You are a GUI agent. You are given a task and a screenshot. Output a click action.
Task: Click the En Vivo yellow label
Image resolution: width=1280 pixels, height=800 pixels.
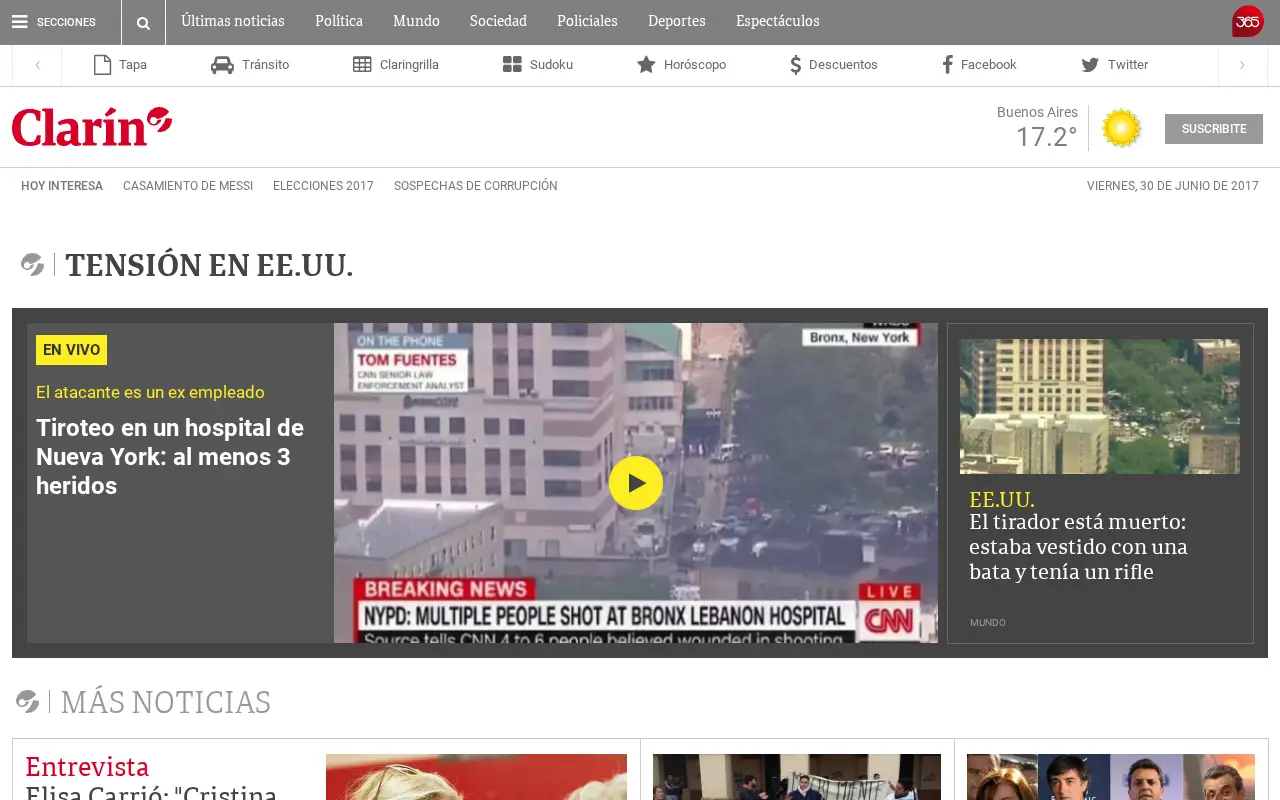[x=71, y=350]
